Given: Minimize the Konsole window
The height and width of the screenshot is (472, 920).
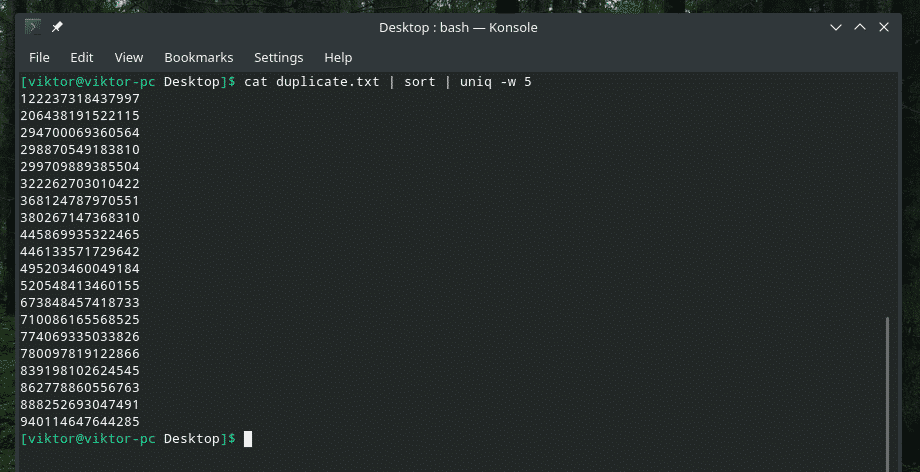Looking at the screenshot, I should point(837,28).
